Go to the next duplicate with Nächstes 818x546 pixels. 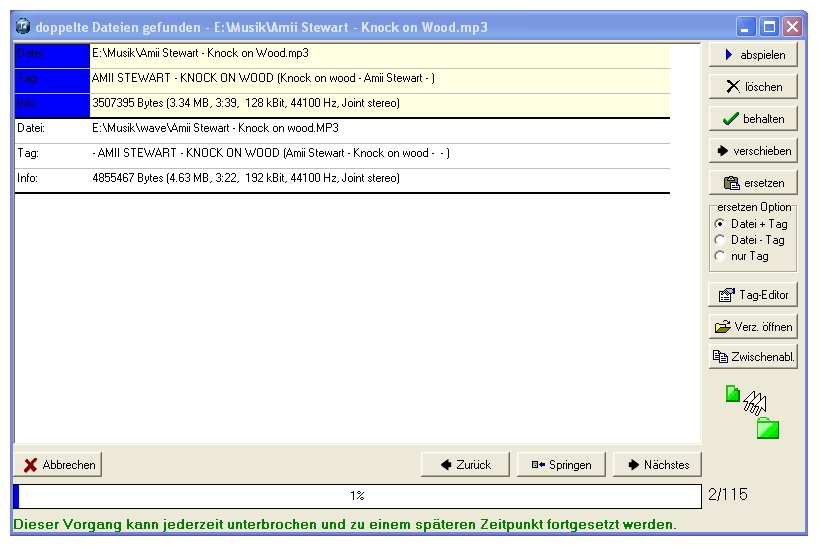(x=657, y=465)
